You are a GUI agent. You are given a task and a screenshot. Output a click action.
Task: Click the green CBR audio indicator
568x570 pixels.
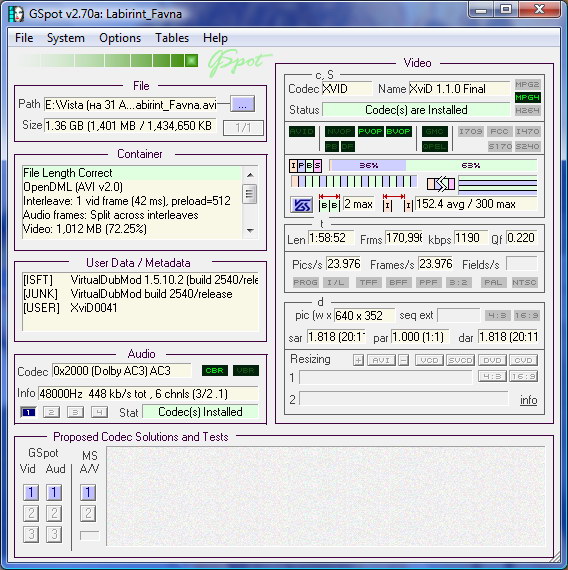pyautogui.click(x=215, y=370)
